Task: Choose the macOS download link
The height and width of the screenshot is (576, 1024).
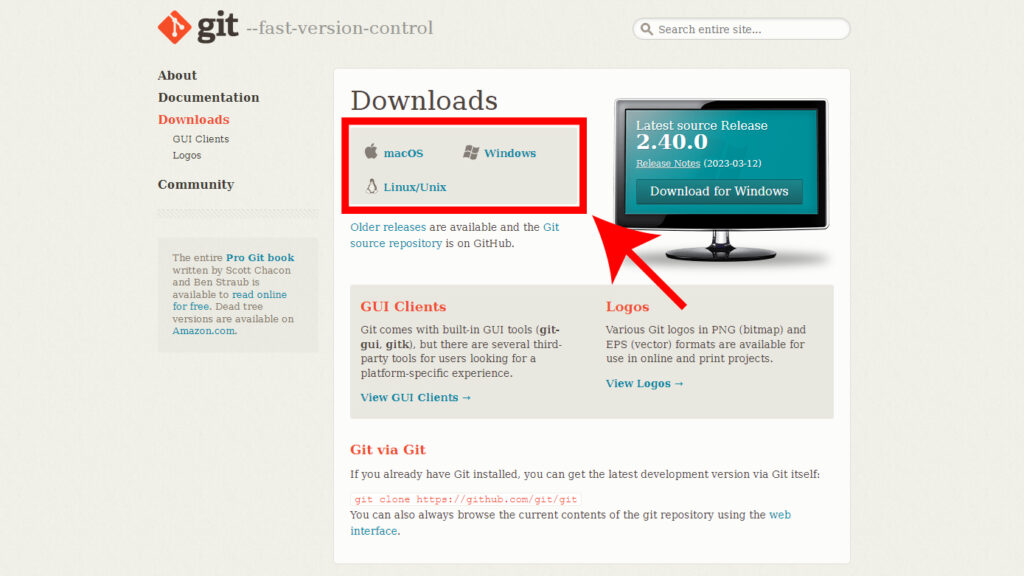Action: click(x=404, y=153)
